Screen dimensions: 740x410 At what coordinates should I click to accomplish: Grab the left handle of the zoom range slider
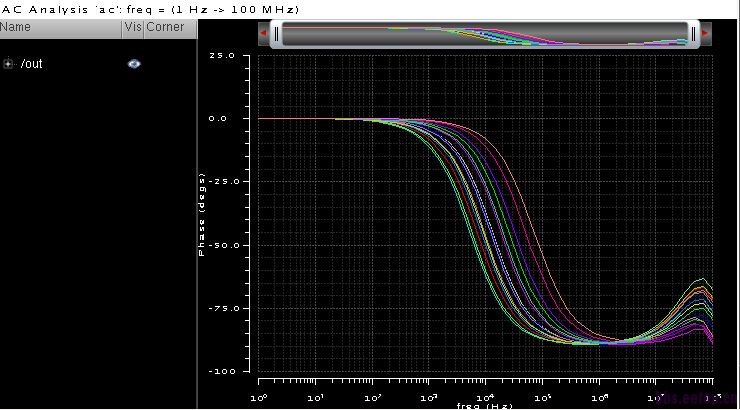click(x=277, y=34)
